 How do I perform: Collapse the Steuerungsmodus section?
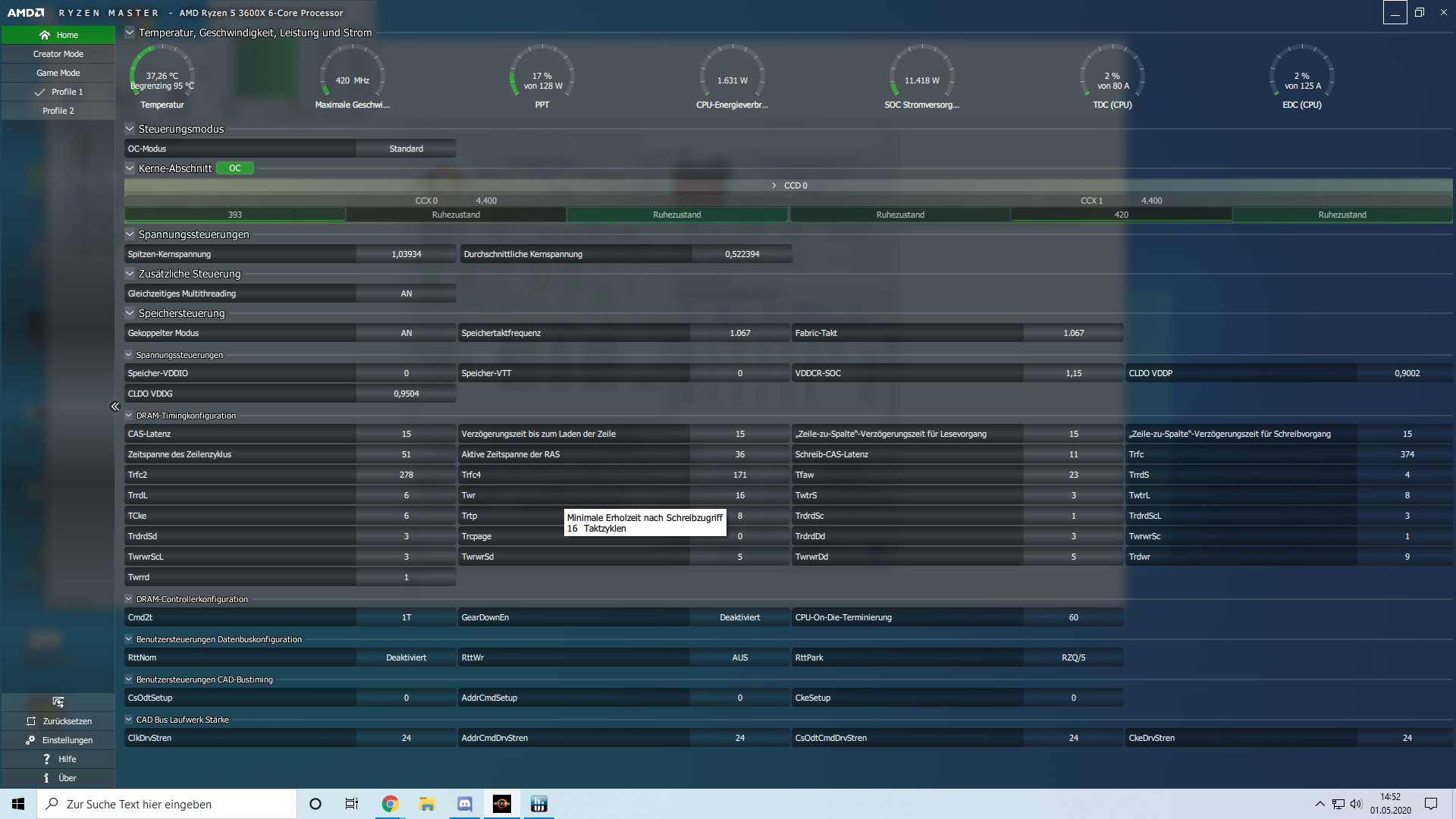pyautogui.click(x=130, y=129)
